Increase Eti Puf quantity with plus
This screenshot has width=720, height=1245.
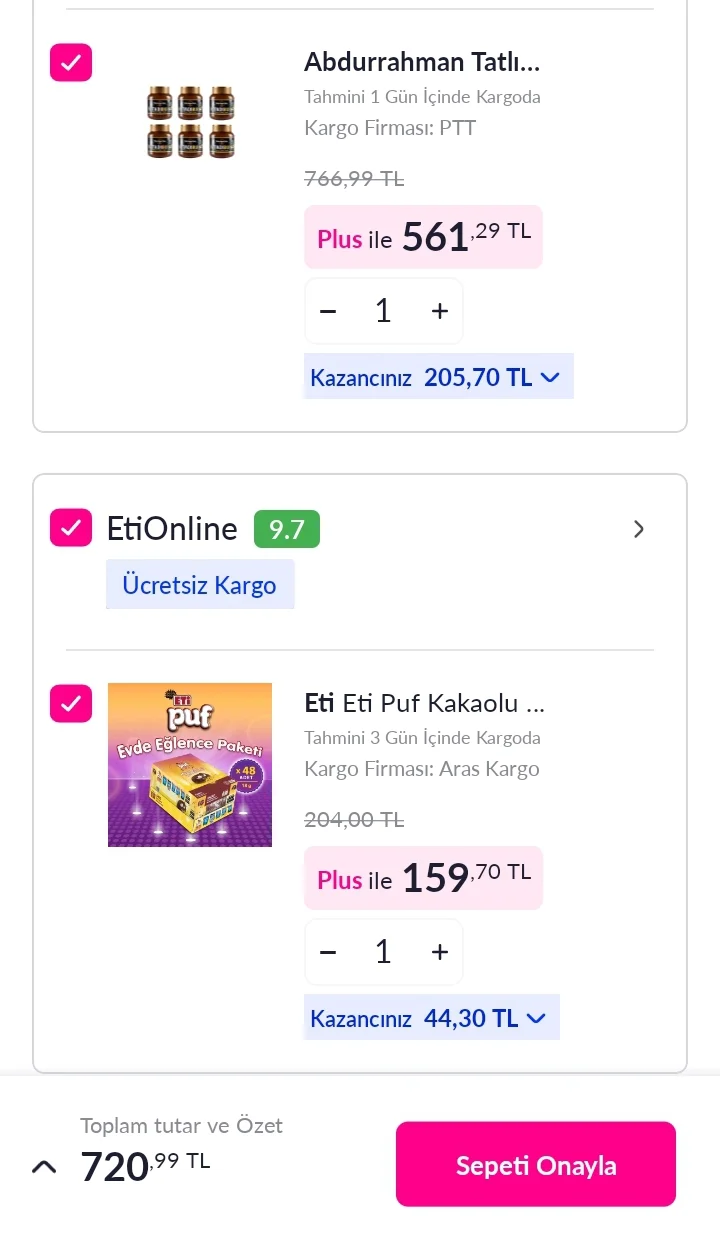(440, 952)
